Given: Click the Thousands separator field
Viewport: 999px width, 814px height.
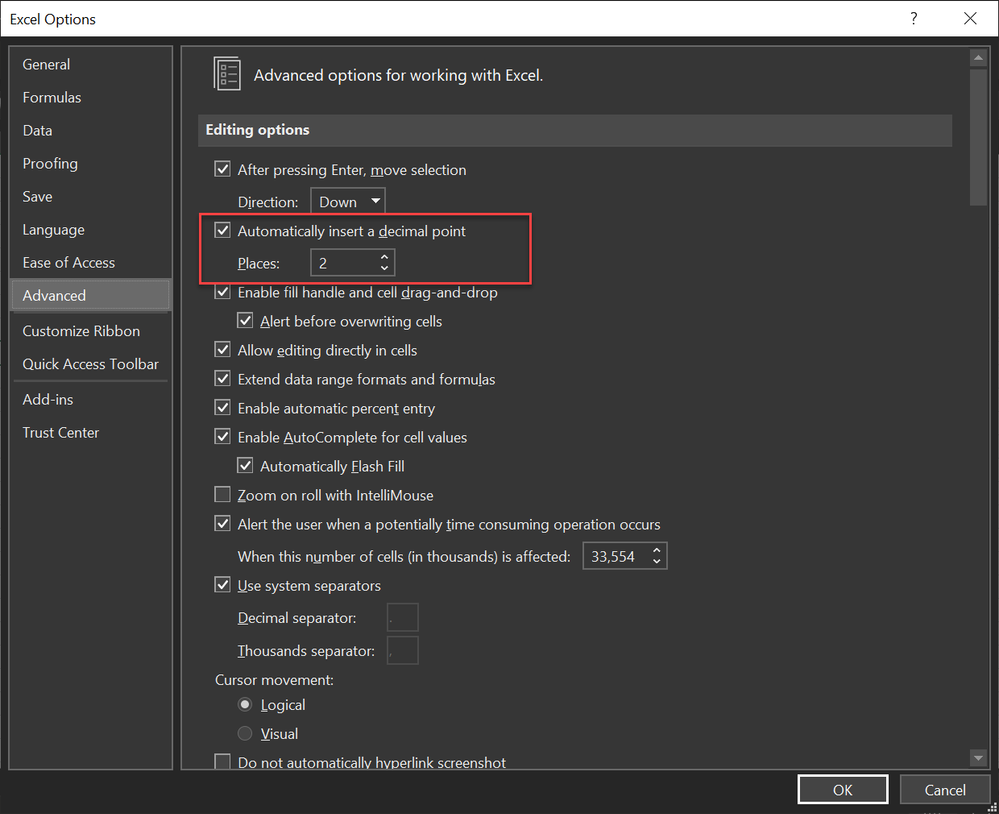Looking at the screenshot, I should click(403, 650).
